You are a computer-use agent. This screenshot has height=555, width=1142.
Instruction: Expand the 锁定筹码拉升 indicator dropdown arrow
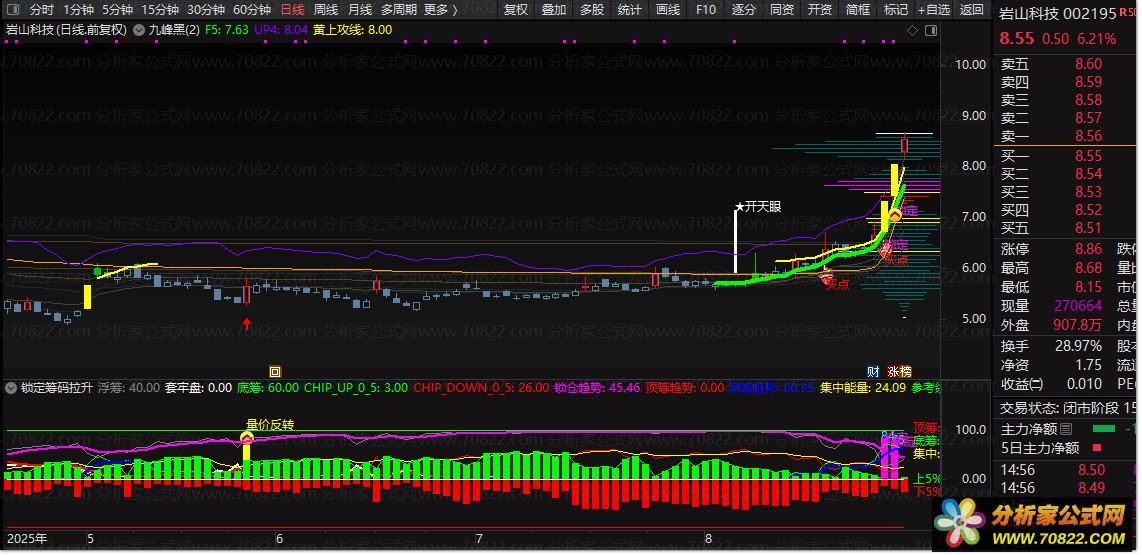click(11, 387)
